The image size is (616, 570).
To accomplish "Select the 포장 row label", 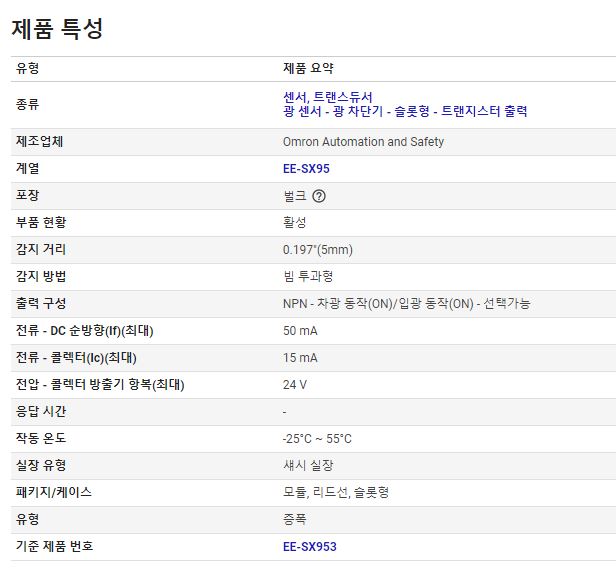I will pyautogui.click(x=28, y=195).
